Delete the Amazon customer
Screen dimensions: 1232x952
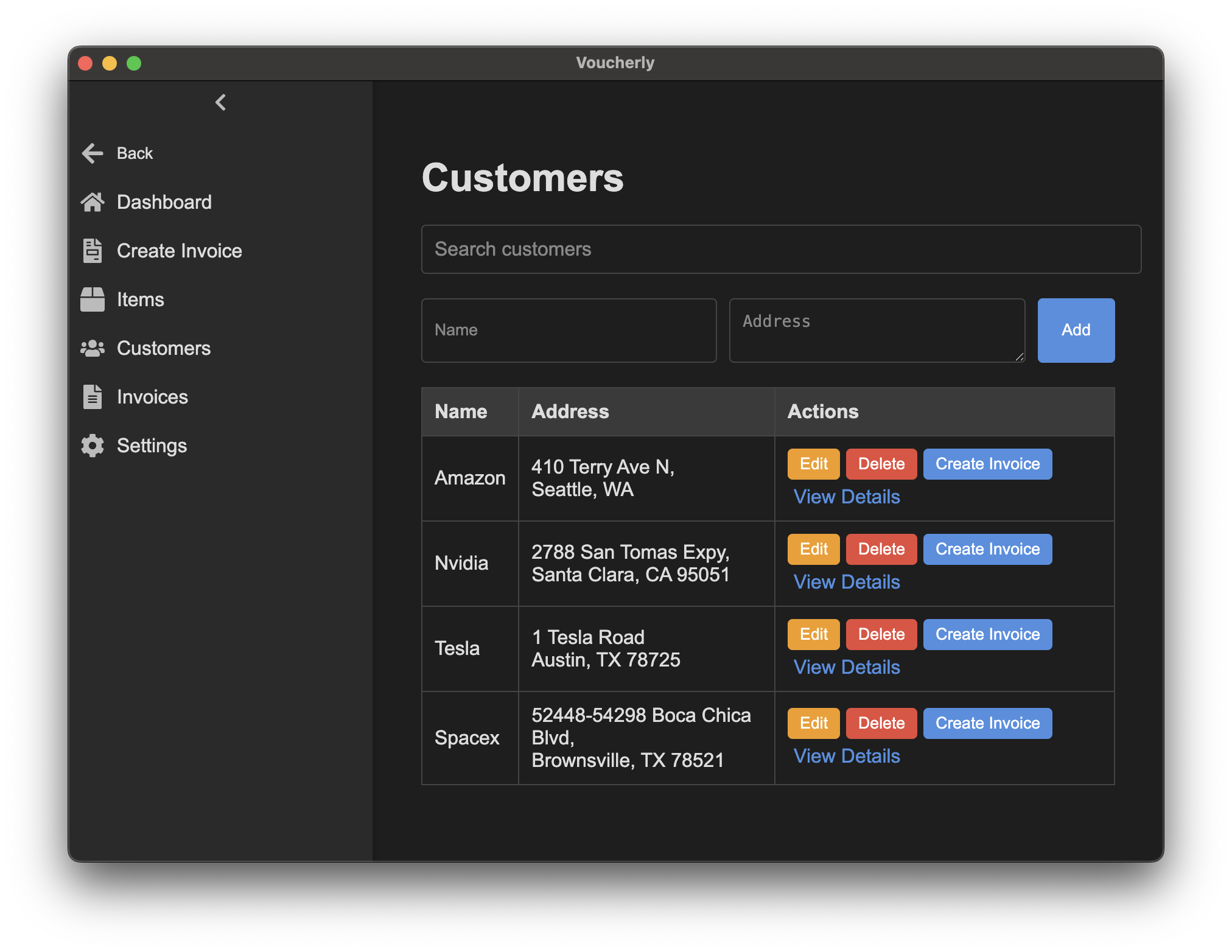881,464
